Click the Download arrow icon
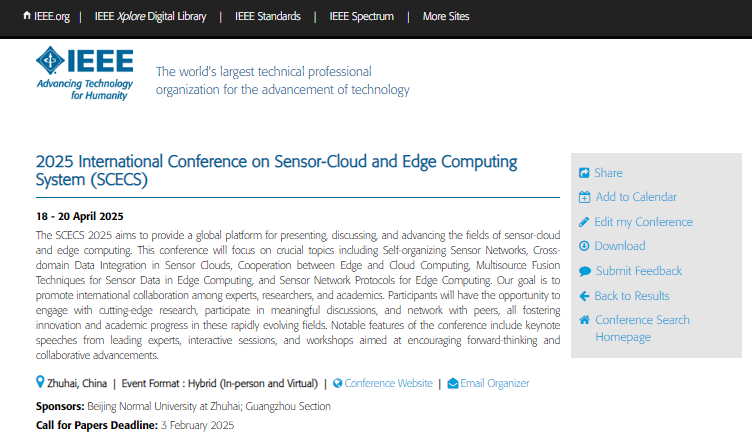 [x=584, y=246]
